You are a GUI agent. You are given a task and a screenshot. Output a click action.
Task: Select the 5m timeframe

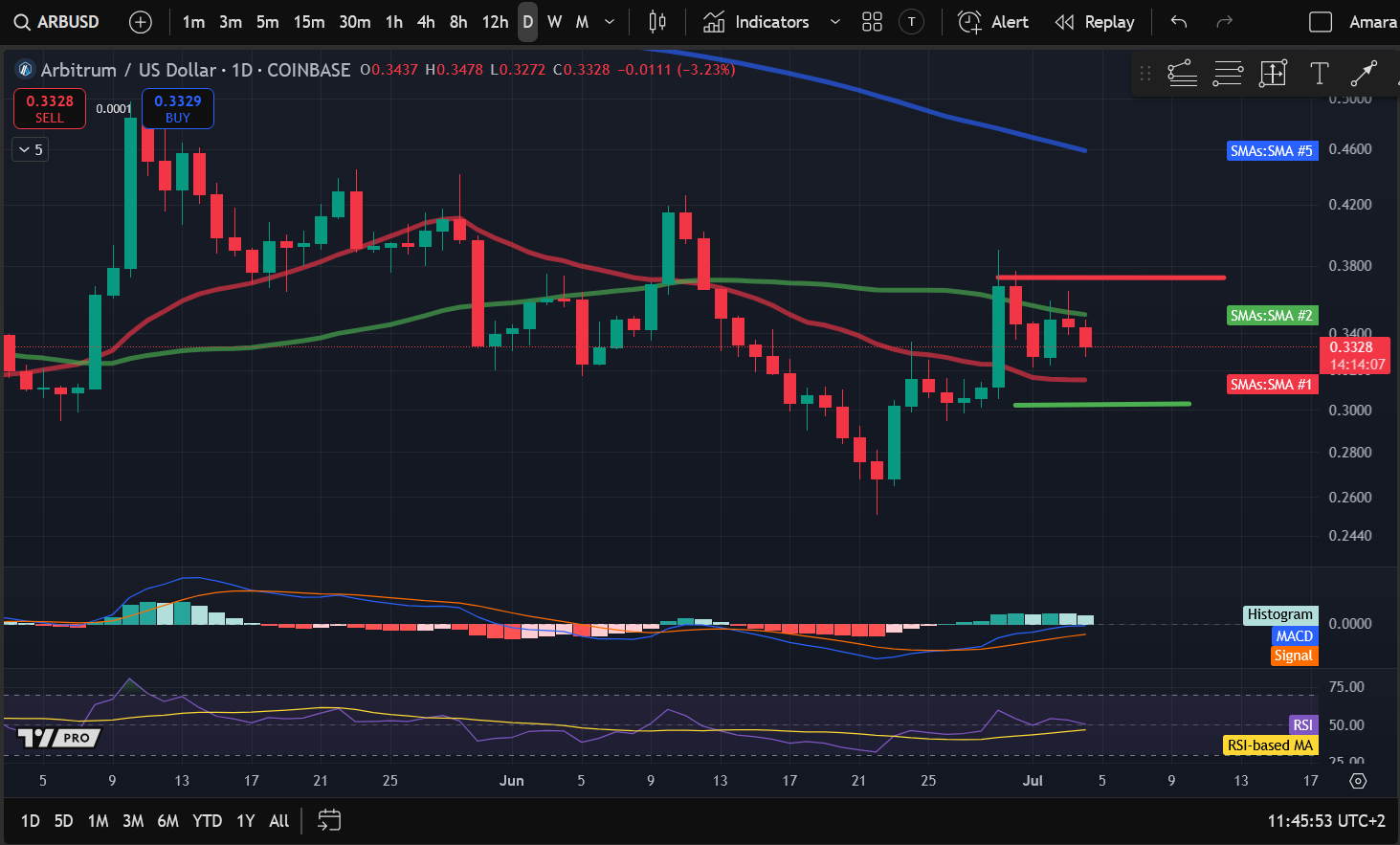(268, 22)
